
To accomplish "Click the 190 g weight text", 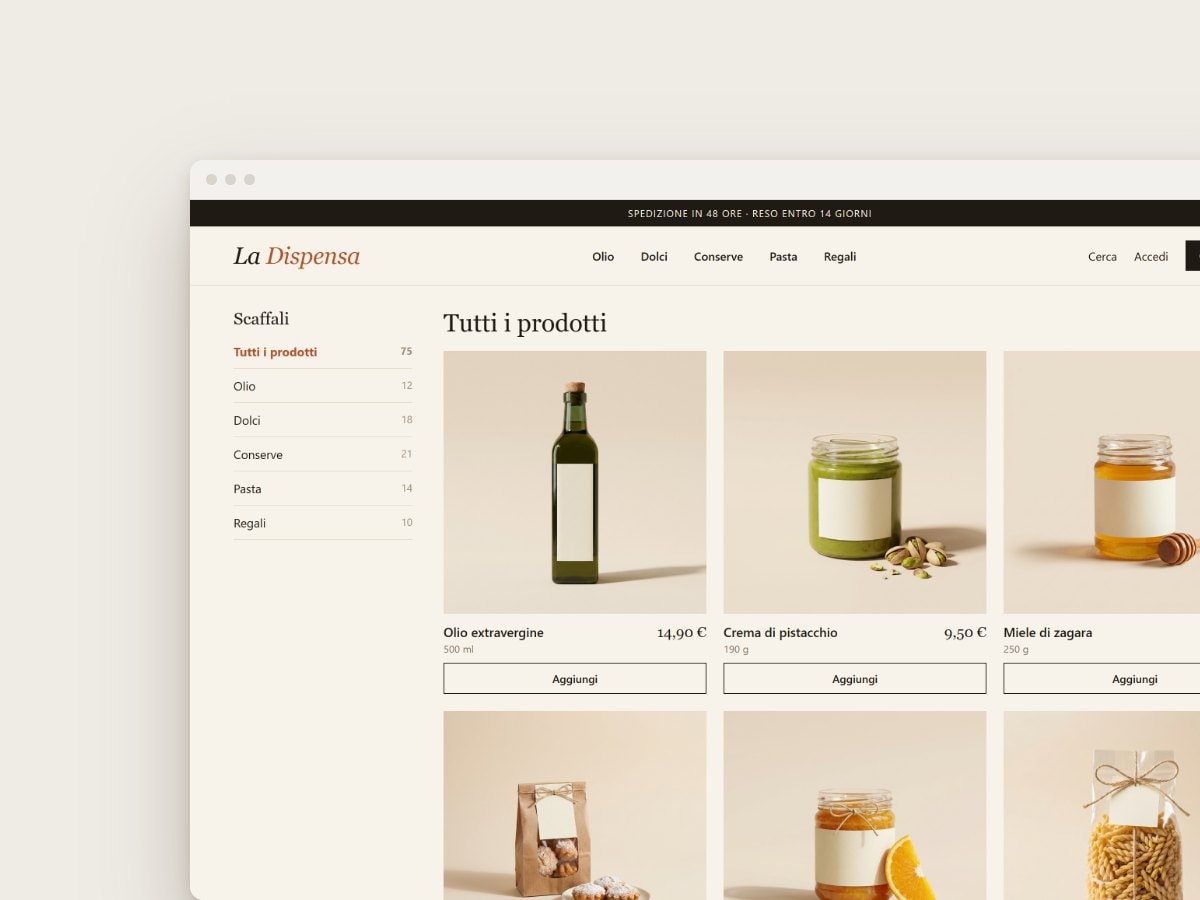I will [x=736, y=650].
